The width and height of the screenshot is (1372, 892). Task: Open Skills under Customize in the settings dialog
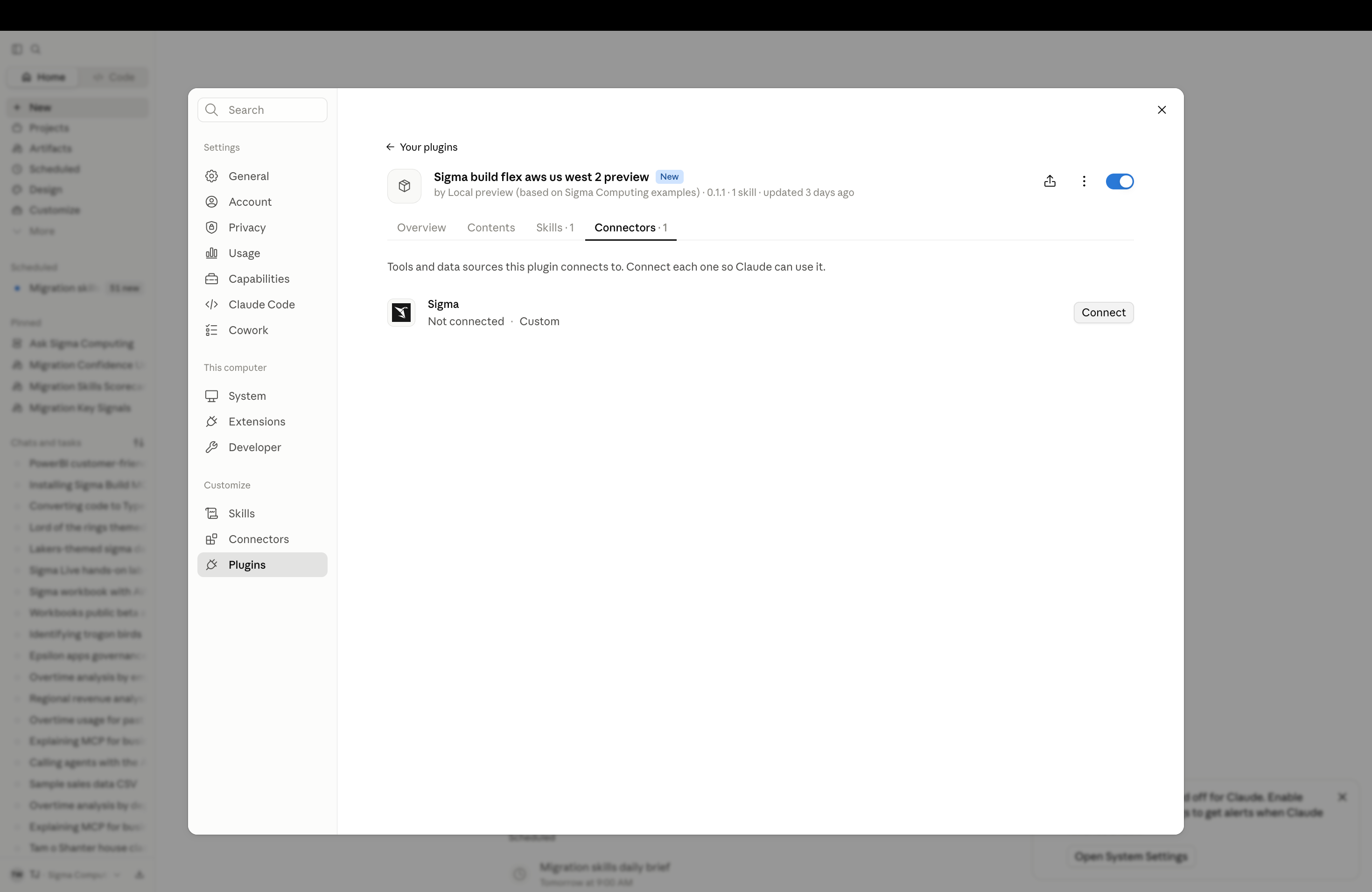point(262,514)
